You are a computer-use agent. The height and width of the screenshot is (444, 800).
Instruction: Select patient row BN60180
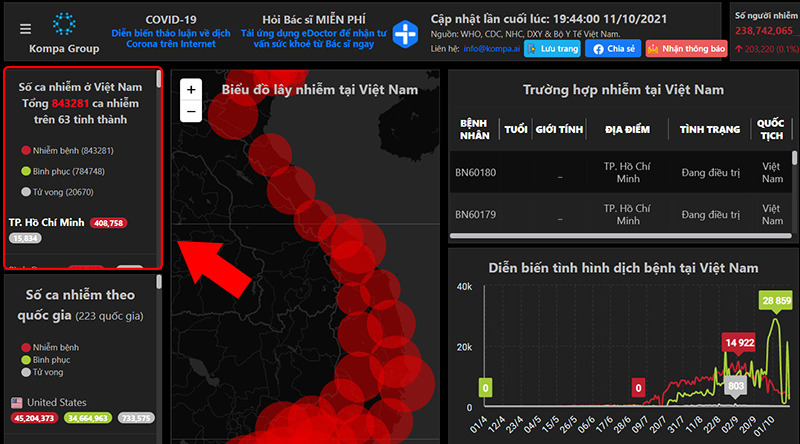621,172
